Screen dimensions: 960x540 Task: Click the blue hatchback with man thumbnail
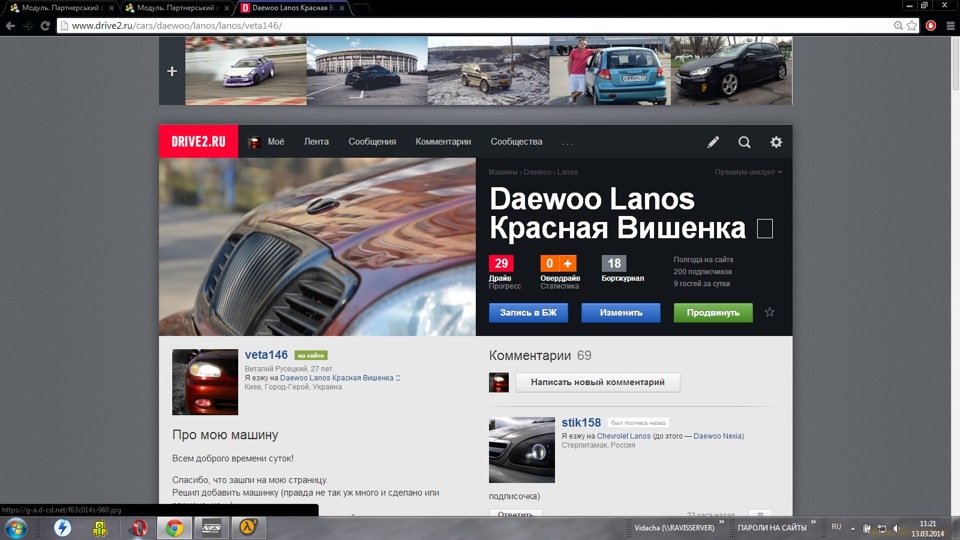point(610,71)
